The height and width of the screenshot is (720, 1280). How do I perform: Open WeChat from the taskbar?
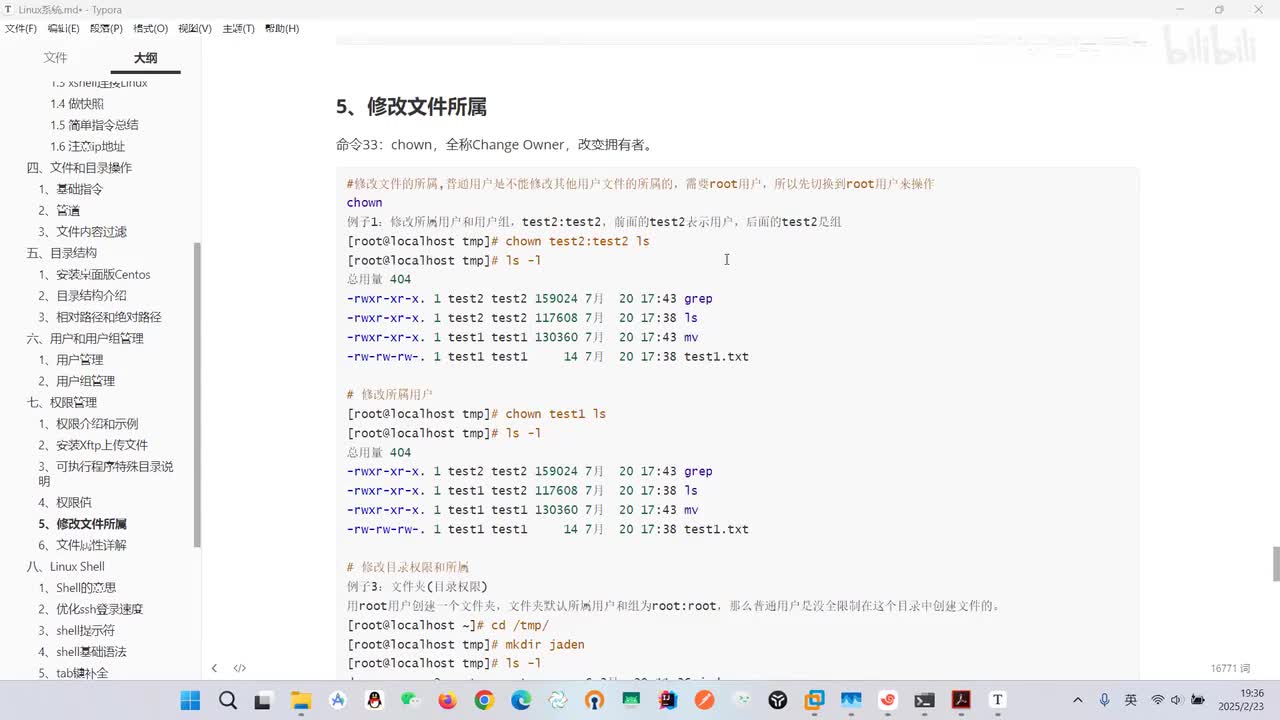coord(411,700)
